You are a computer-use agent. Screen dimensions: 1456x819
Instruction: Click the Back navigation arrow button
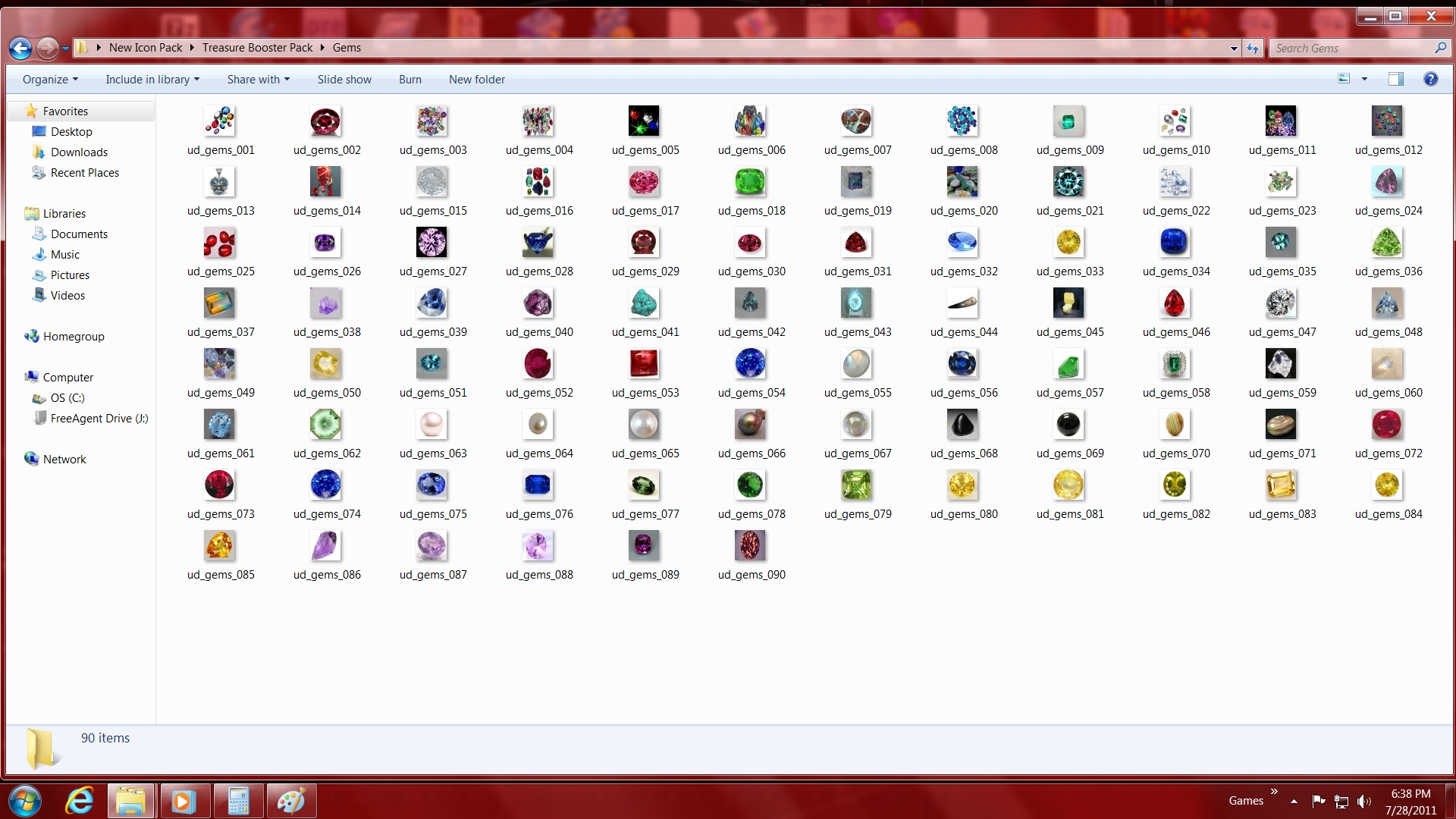(x=20, y=49)
